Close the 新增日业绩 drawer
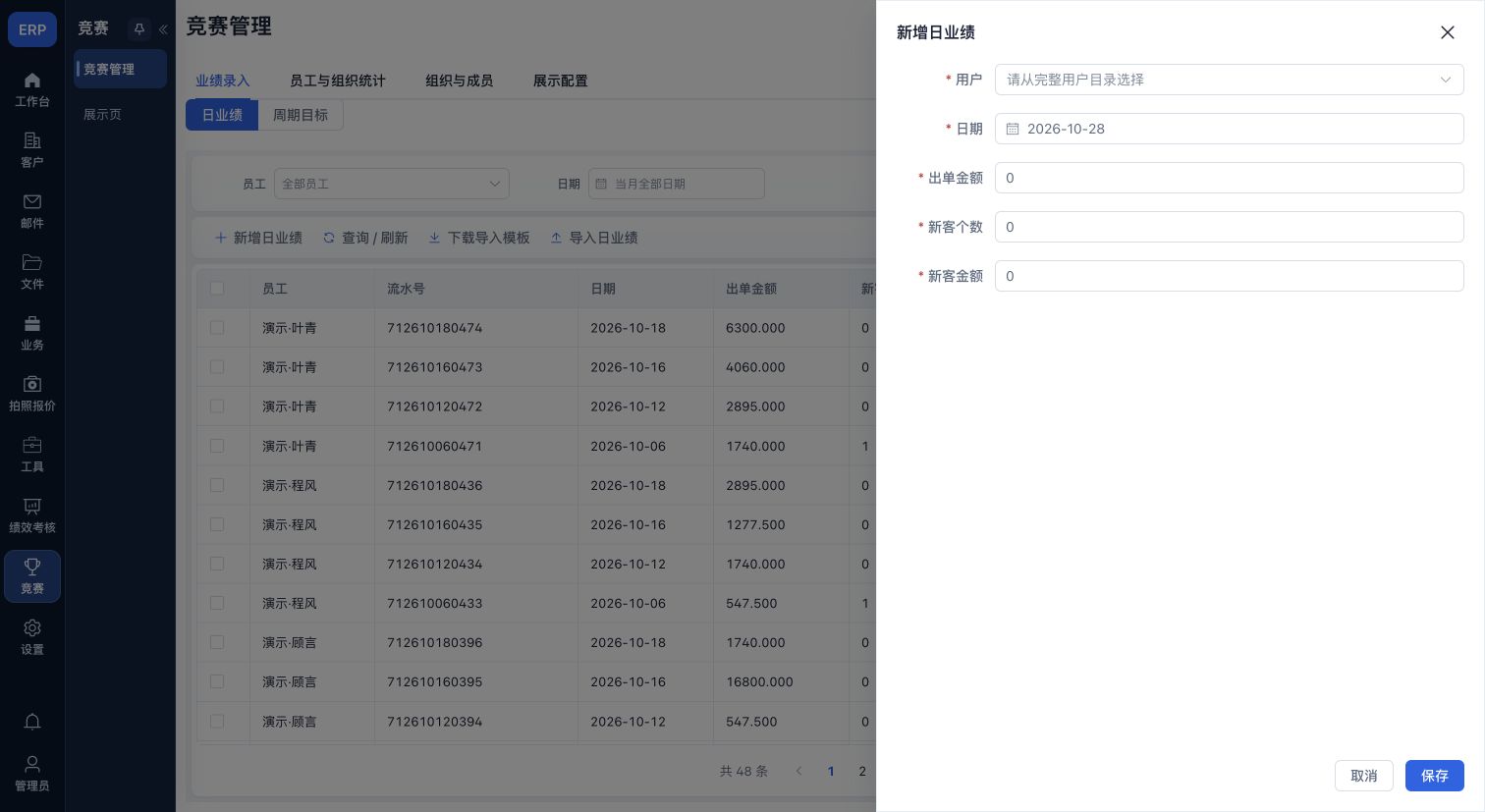Image resolution: width=1485 pixels, height=812 pixels. [1448, 32]
